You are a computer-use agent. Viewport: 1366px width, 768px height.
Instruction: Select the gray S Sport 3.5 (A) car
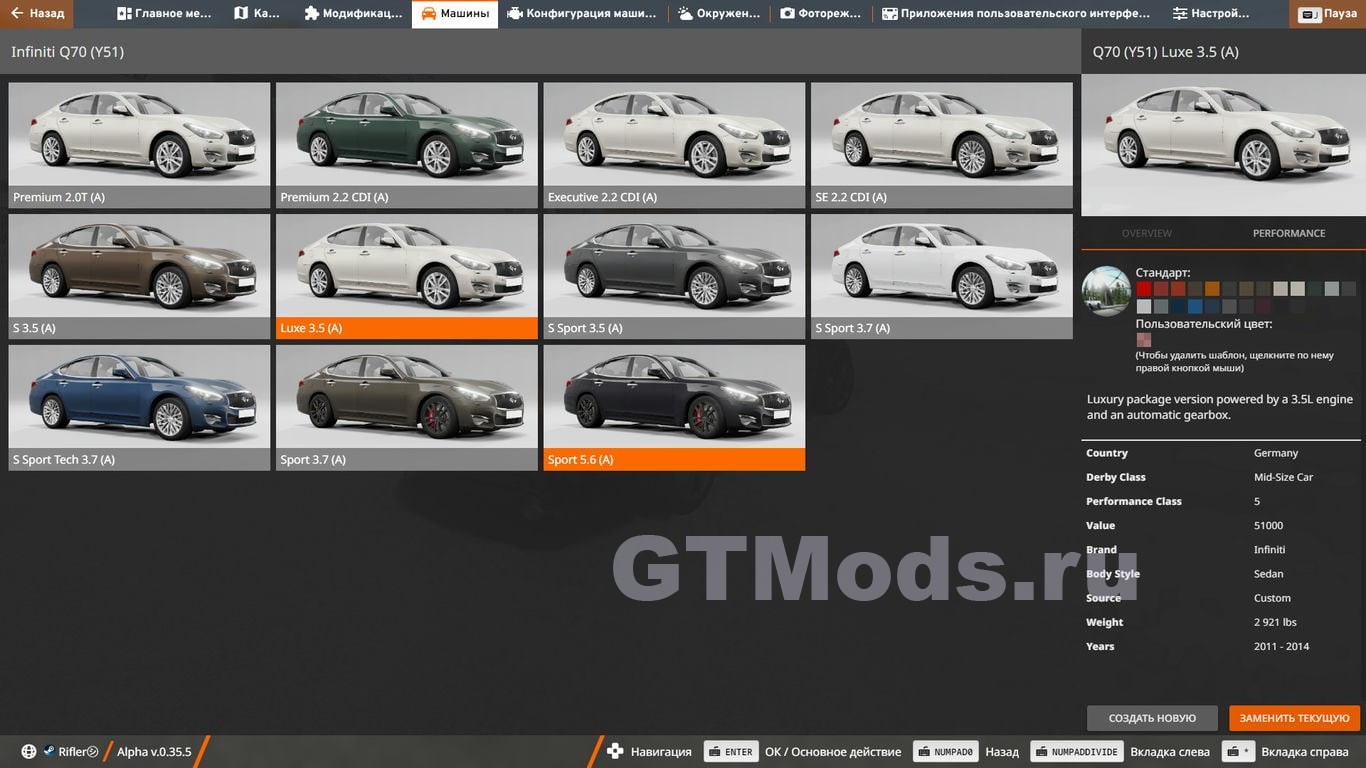pos(674,276)
